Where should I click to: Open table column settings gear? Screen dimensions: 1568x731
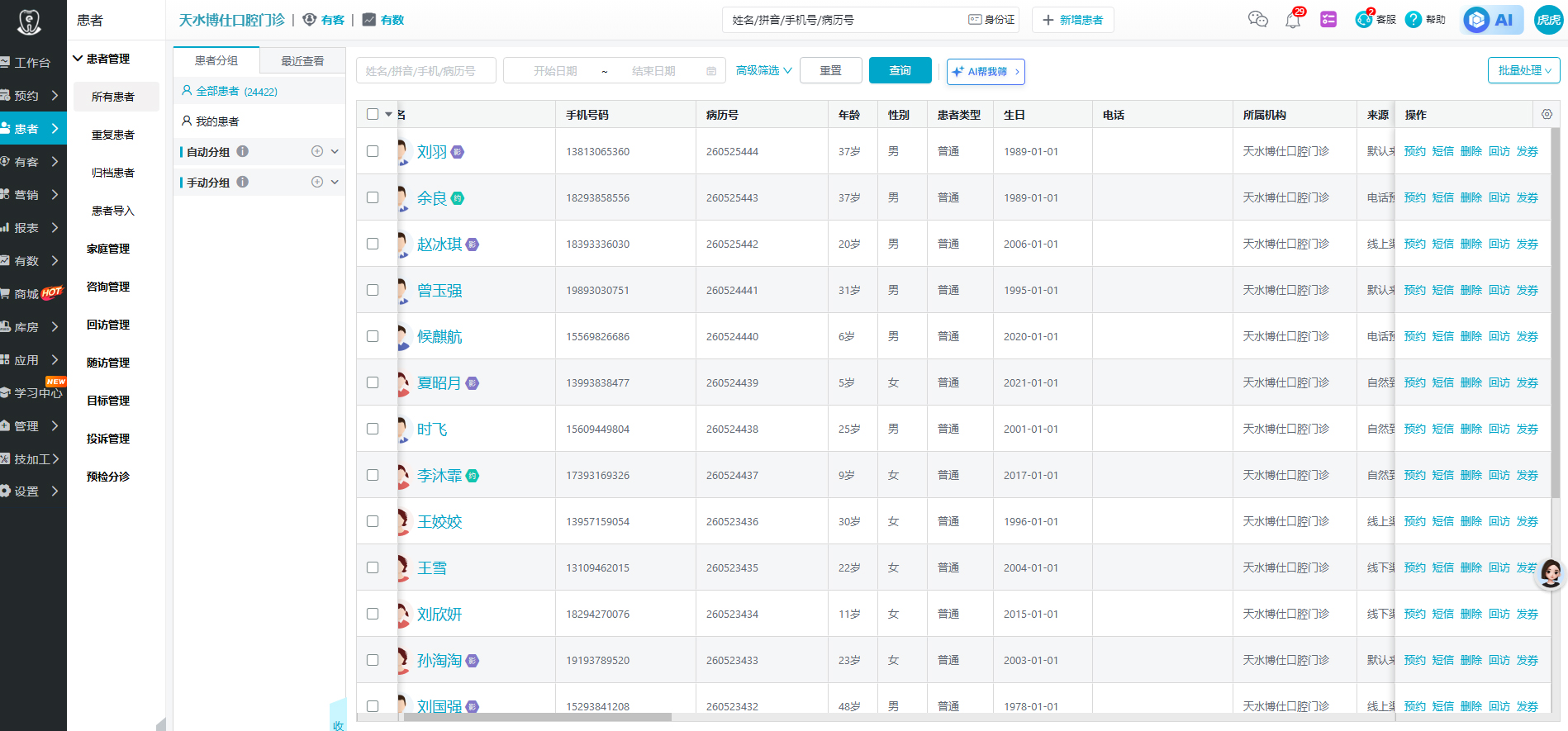coord(1547,114)
